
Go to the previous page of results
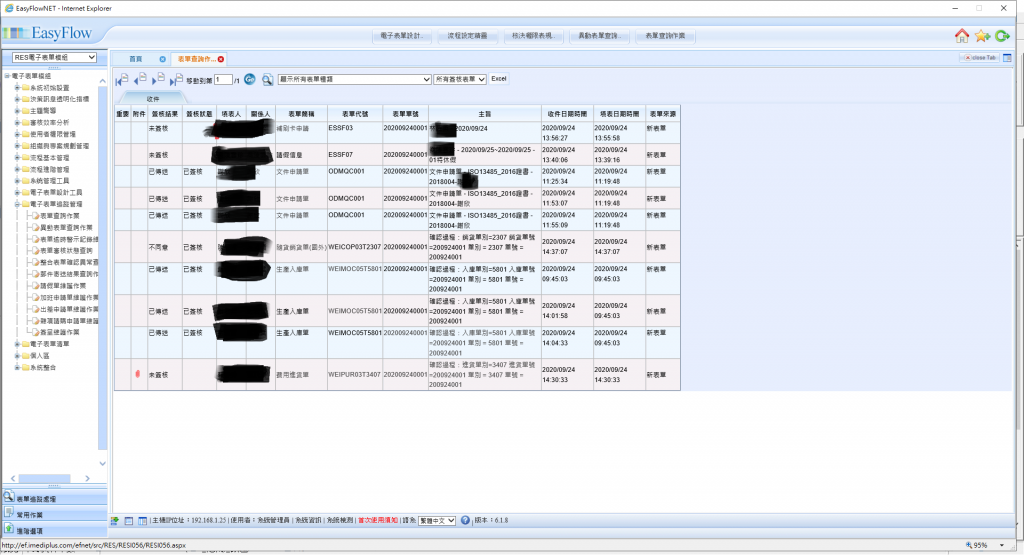click(x=140, y=80)
